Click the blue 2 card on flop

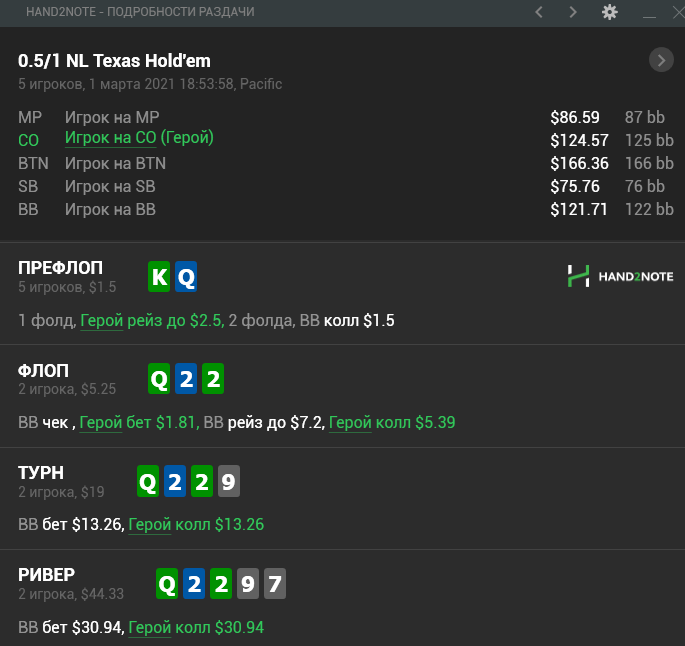(186, 379)
